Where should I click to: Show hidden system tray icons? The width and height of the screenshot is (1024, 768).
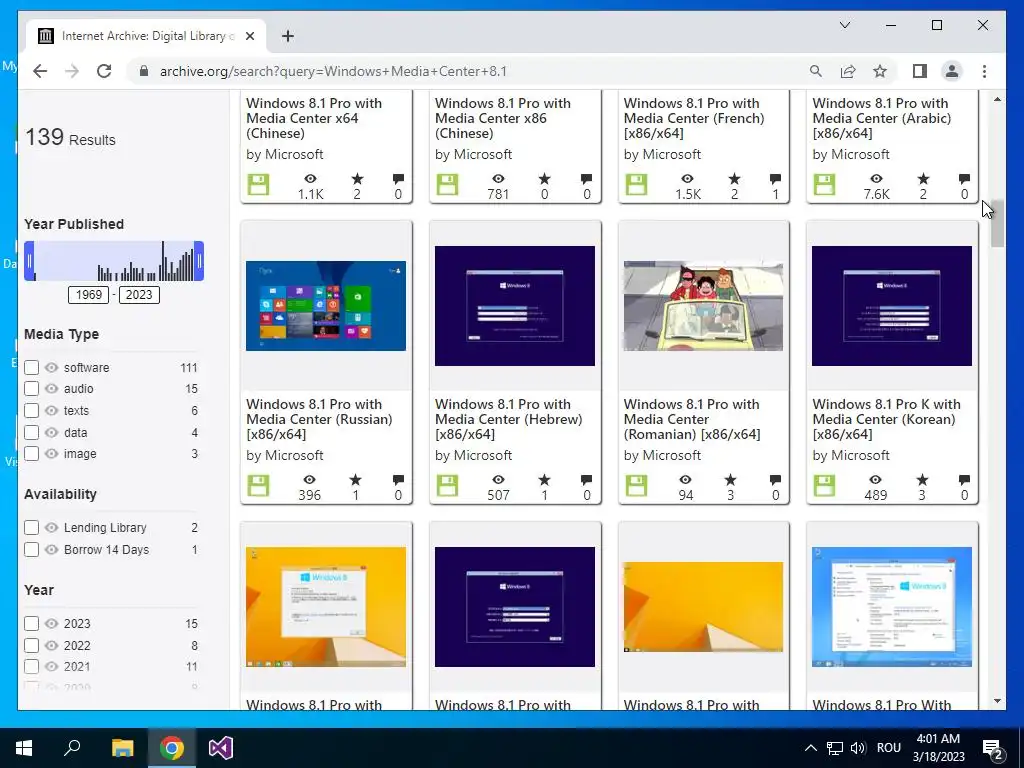[810, 748]
